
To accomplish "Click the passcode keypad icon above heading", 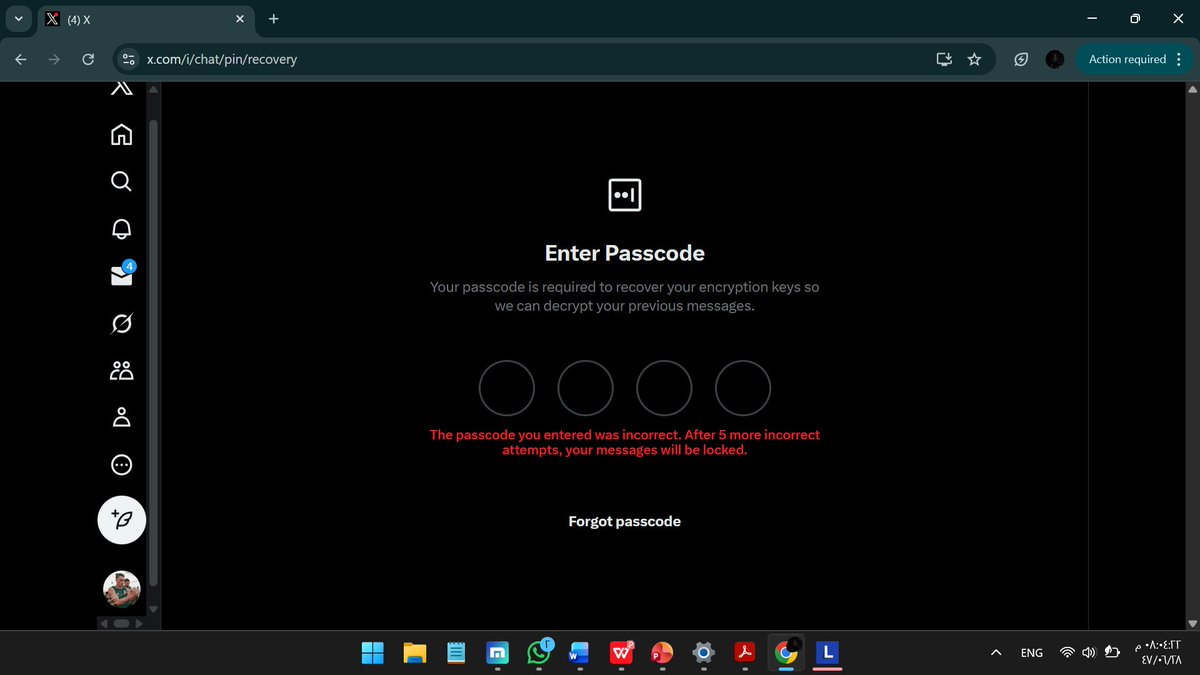I will tap(624, 194).
